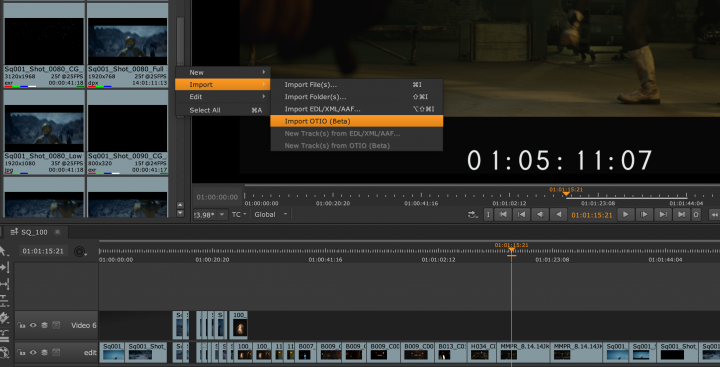Screen dimensions: 720x367
Task: Set in point with the I button
Action: click(x=489, y=214)
